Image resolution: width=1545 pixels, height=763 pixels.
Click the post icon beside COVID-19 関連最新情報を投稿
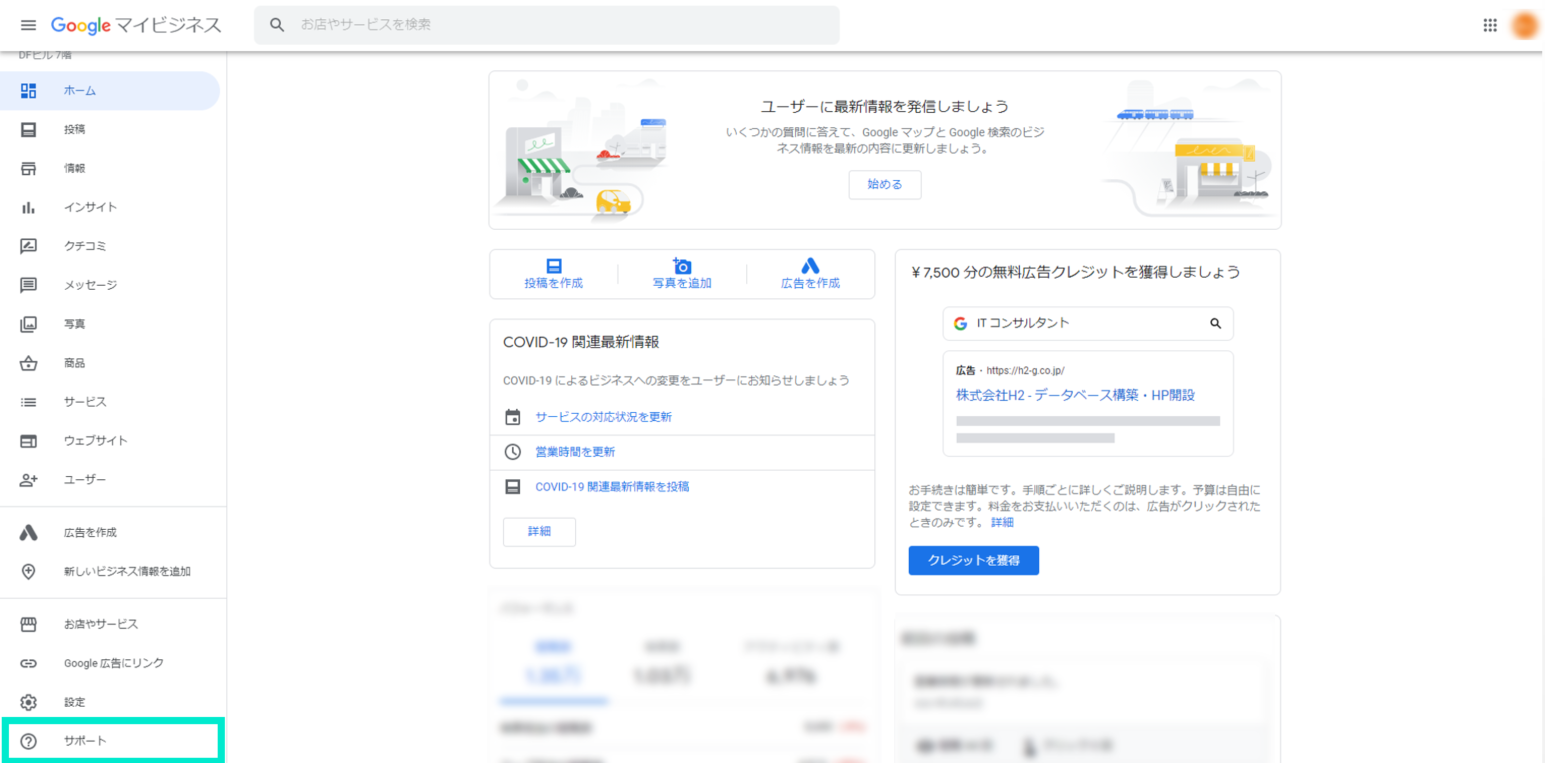point(513,487)
